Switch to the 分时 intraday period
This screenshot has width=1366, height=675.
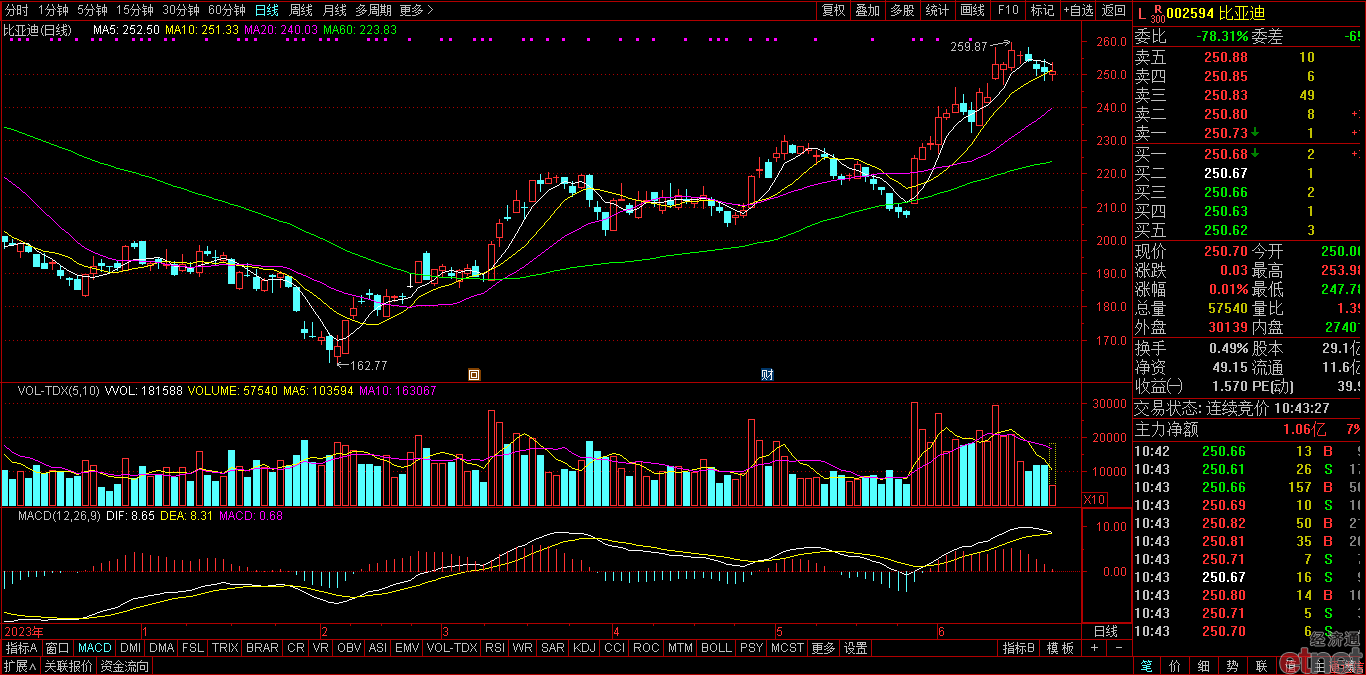pyautogui.click(x=17, y=10)
